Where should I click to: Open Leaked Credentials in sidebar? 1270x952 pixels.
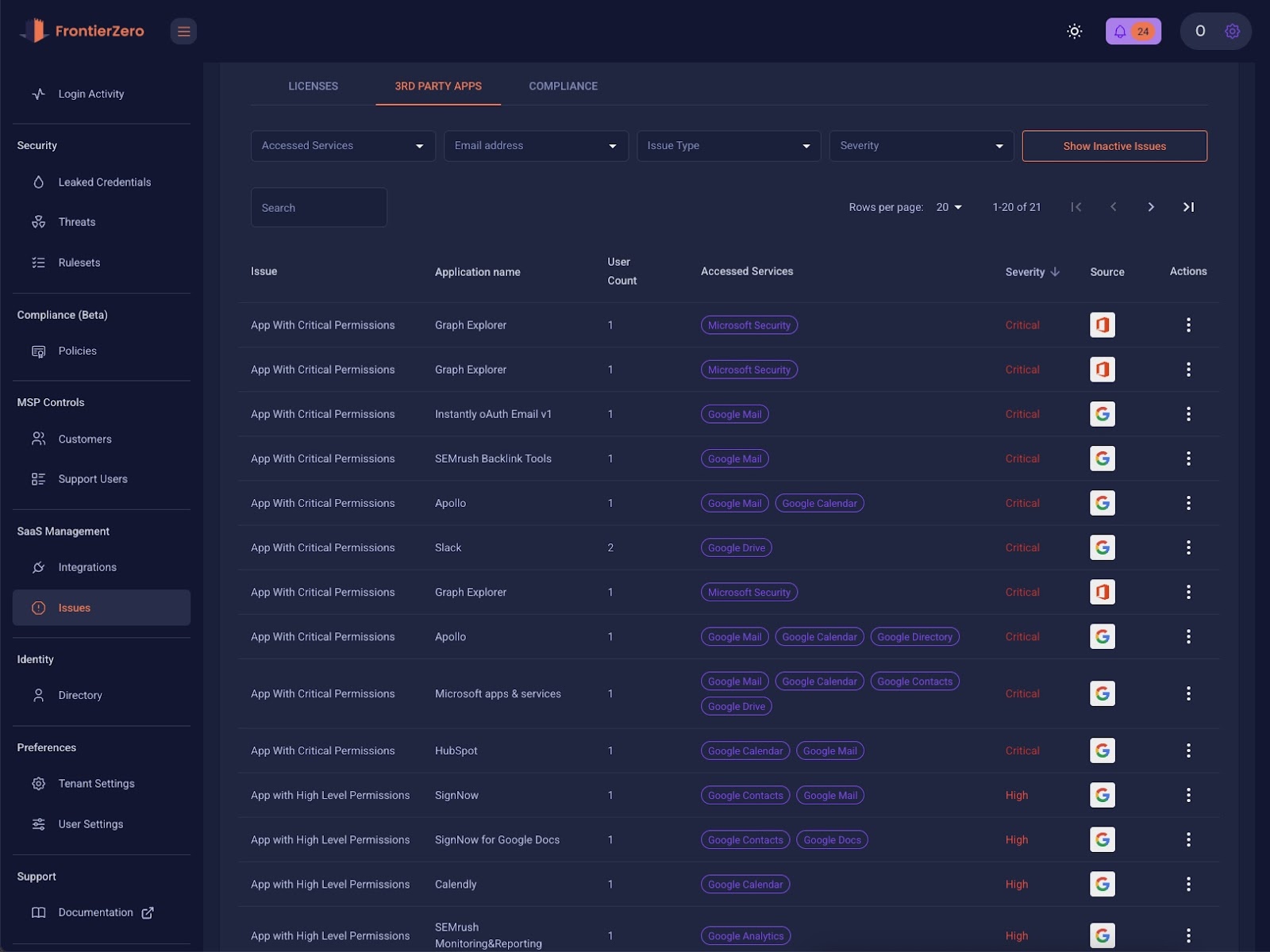click(x=104, y=182)
